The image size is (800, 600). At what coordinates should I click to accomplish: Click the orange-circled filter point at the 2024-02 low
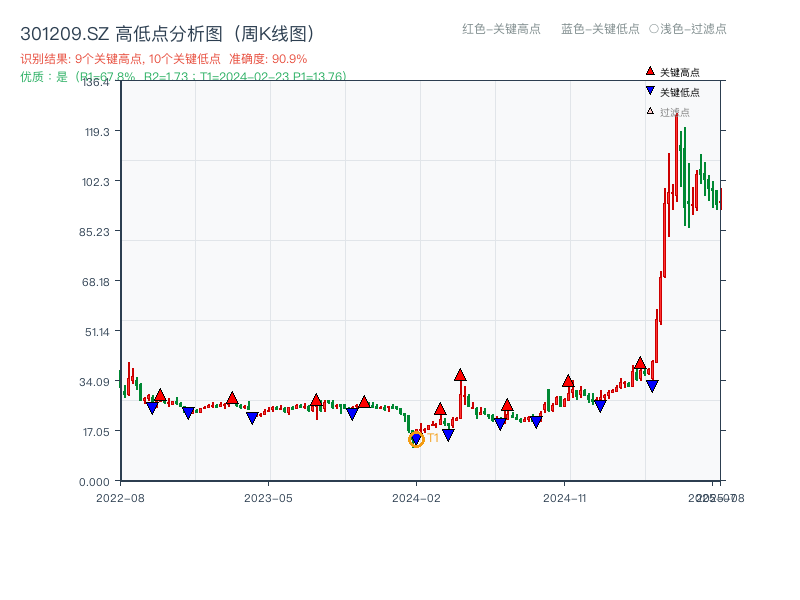click(415, 438)
